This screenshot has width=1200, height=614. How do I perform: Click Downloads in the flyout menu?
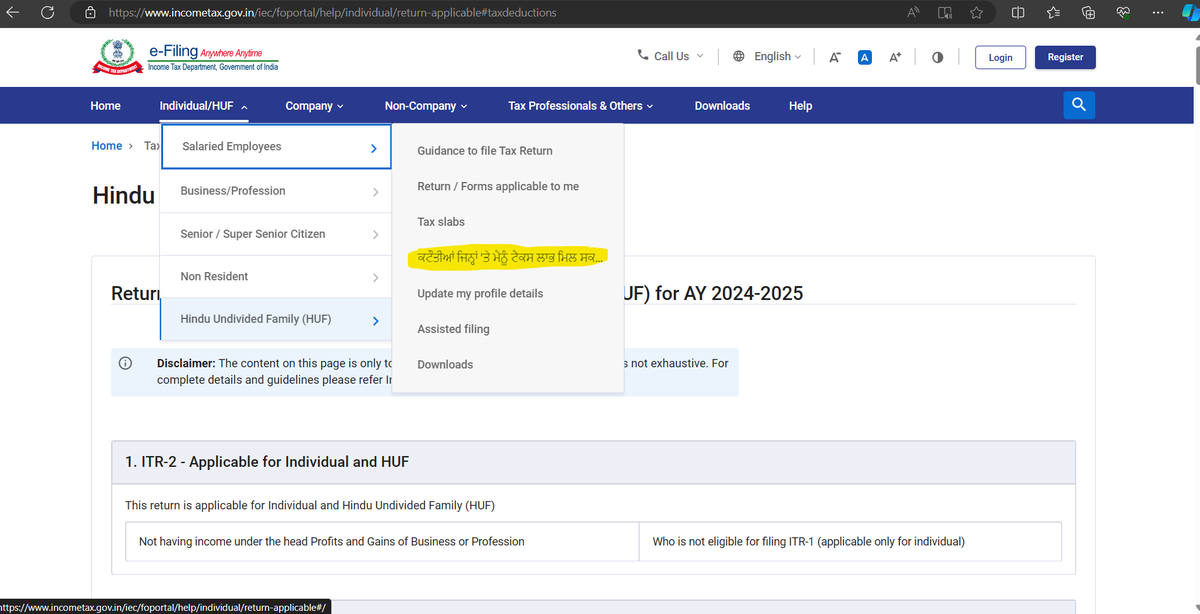tap(445, 364)
